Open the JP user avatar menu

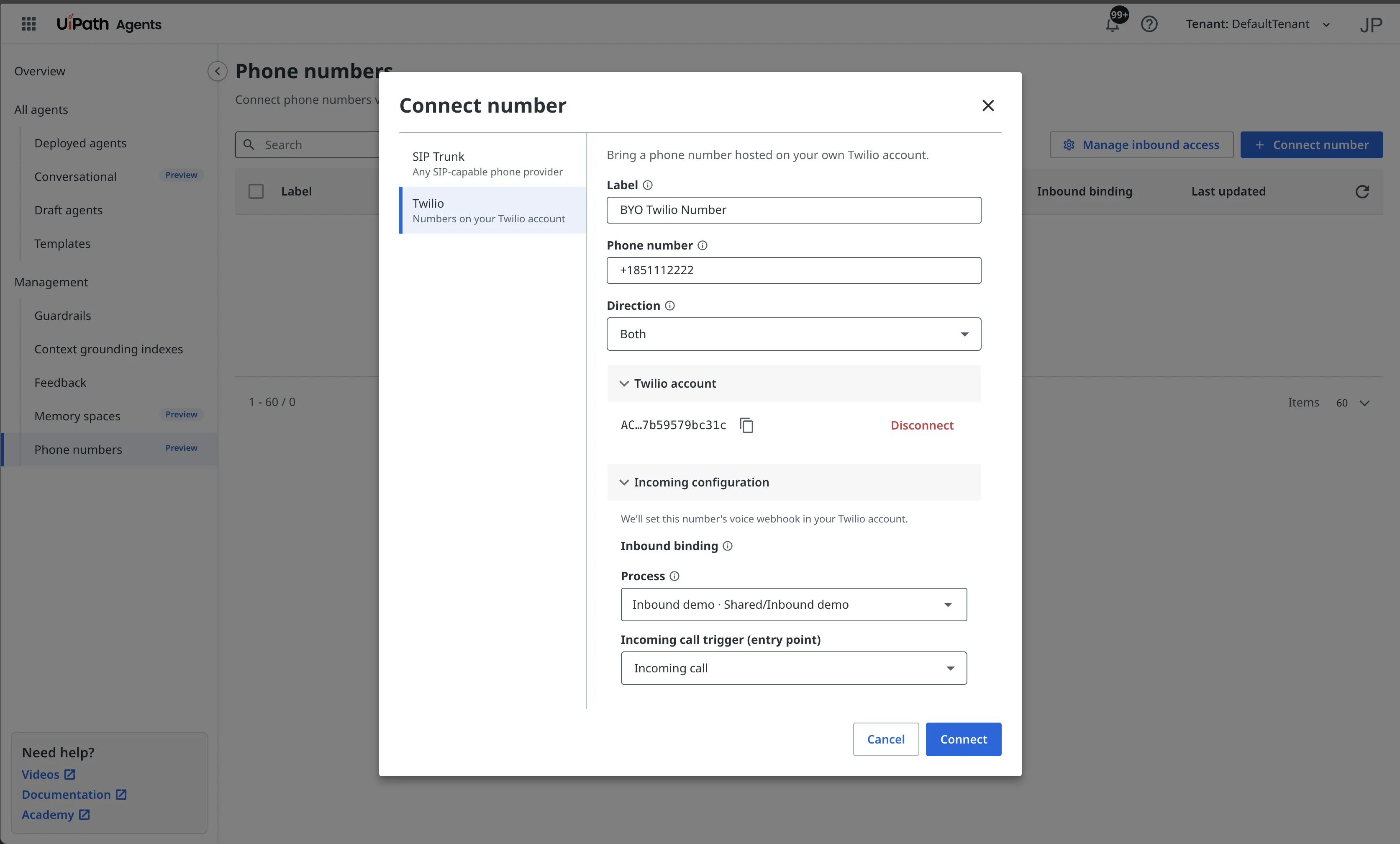pos(1370,24)
